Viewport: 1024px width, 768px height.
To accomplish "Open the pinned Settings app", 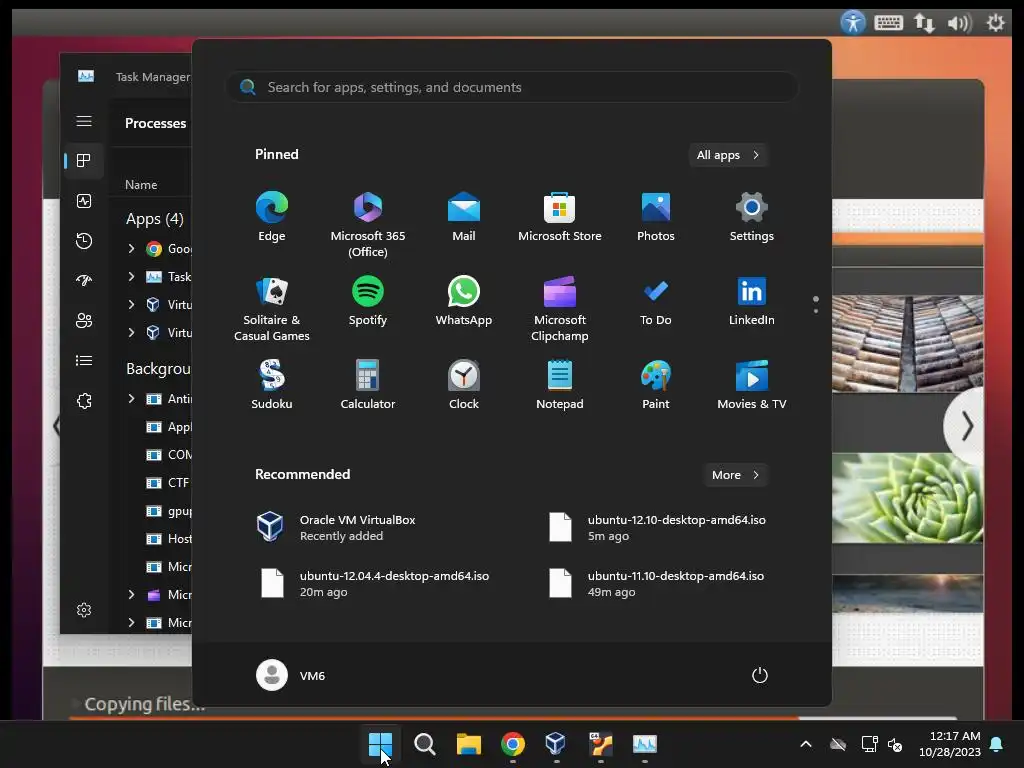I will [752, 217].
